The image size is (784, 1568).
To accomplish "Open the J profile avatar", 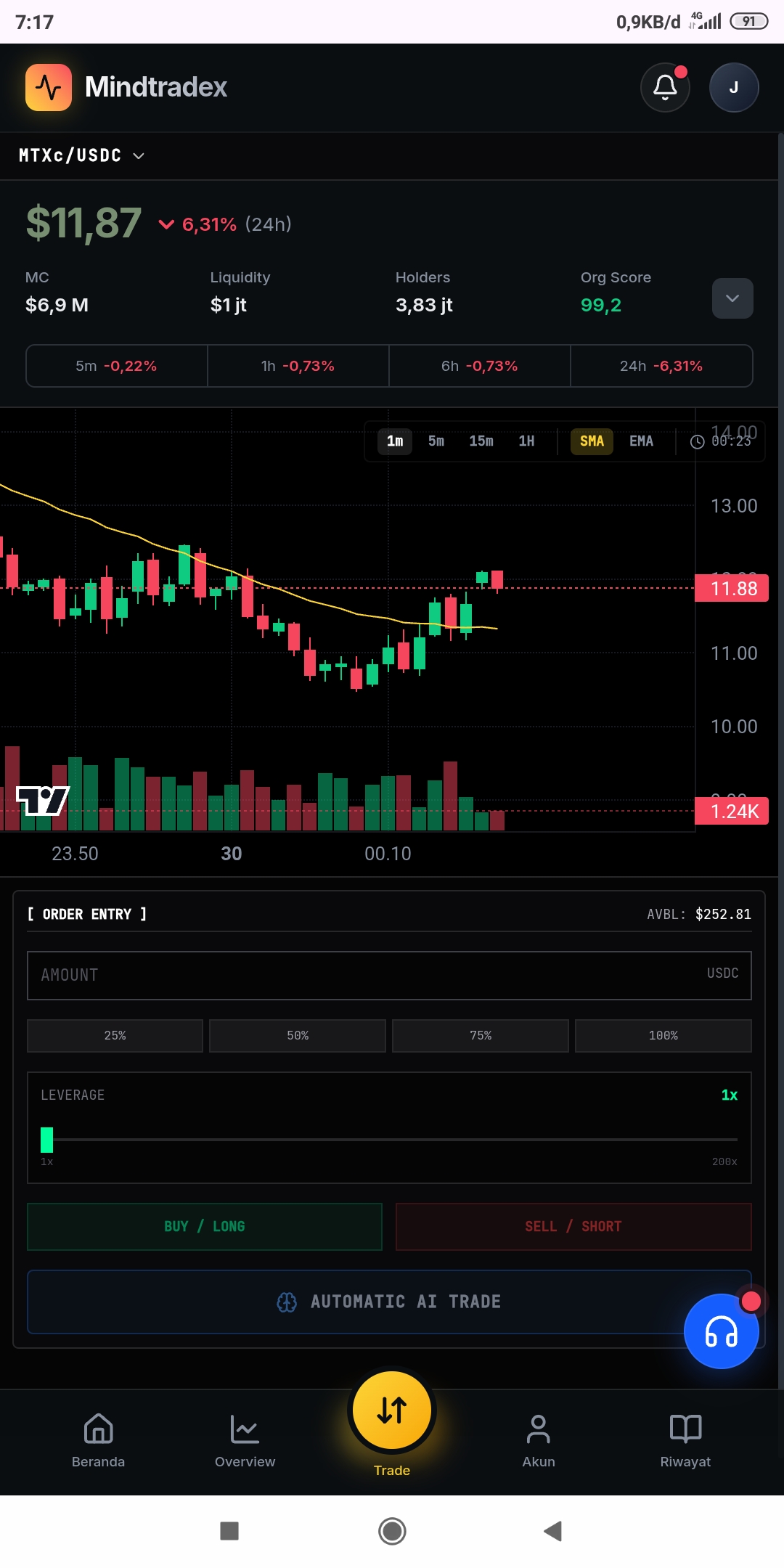I will tap(734, 87).
